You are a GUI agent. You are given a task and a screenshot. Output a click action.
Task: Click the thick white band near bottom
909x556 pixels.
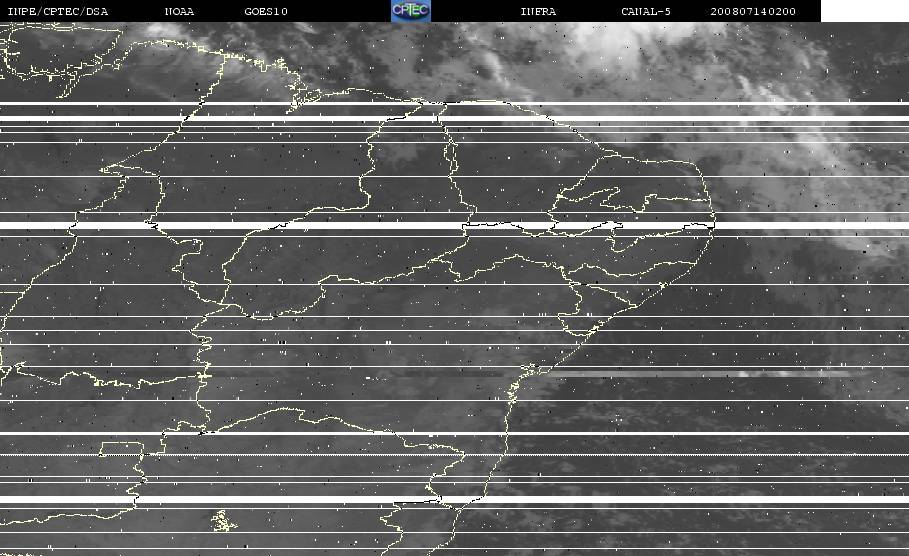click(x=454, y=499)
